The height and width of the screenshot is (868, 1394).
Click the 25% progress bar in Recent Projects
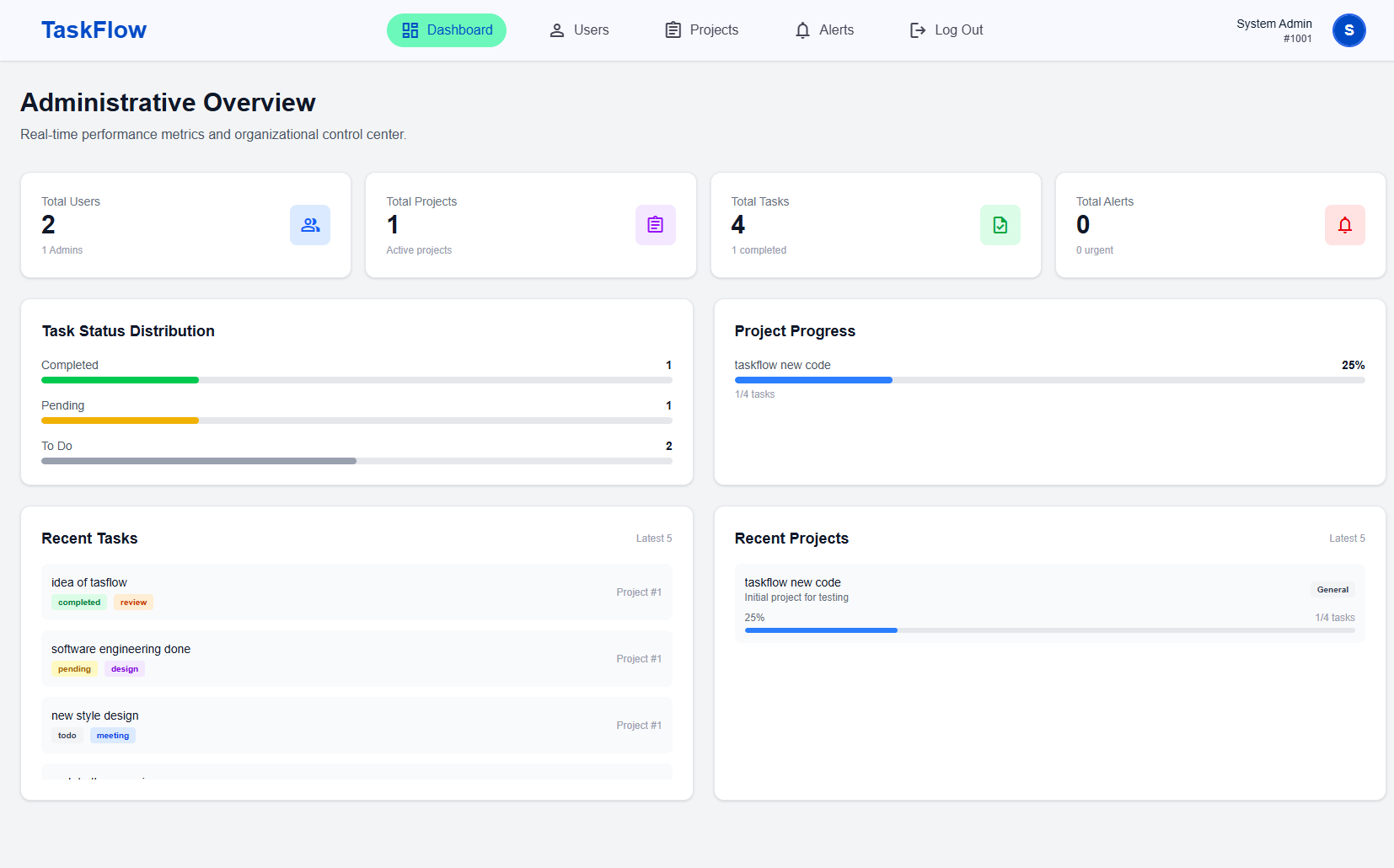click(x=1050, y=630)
